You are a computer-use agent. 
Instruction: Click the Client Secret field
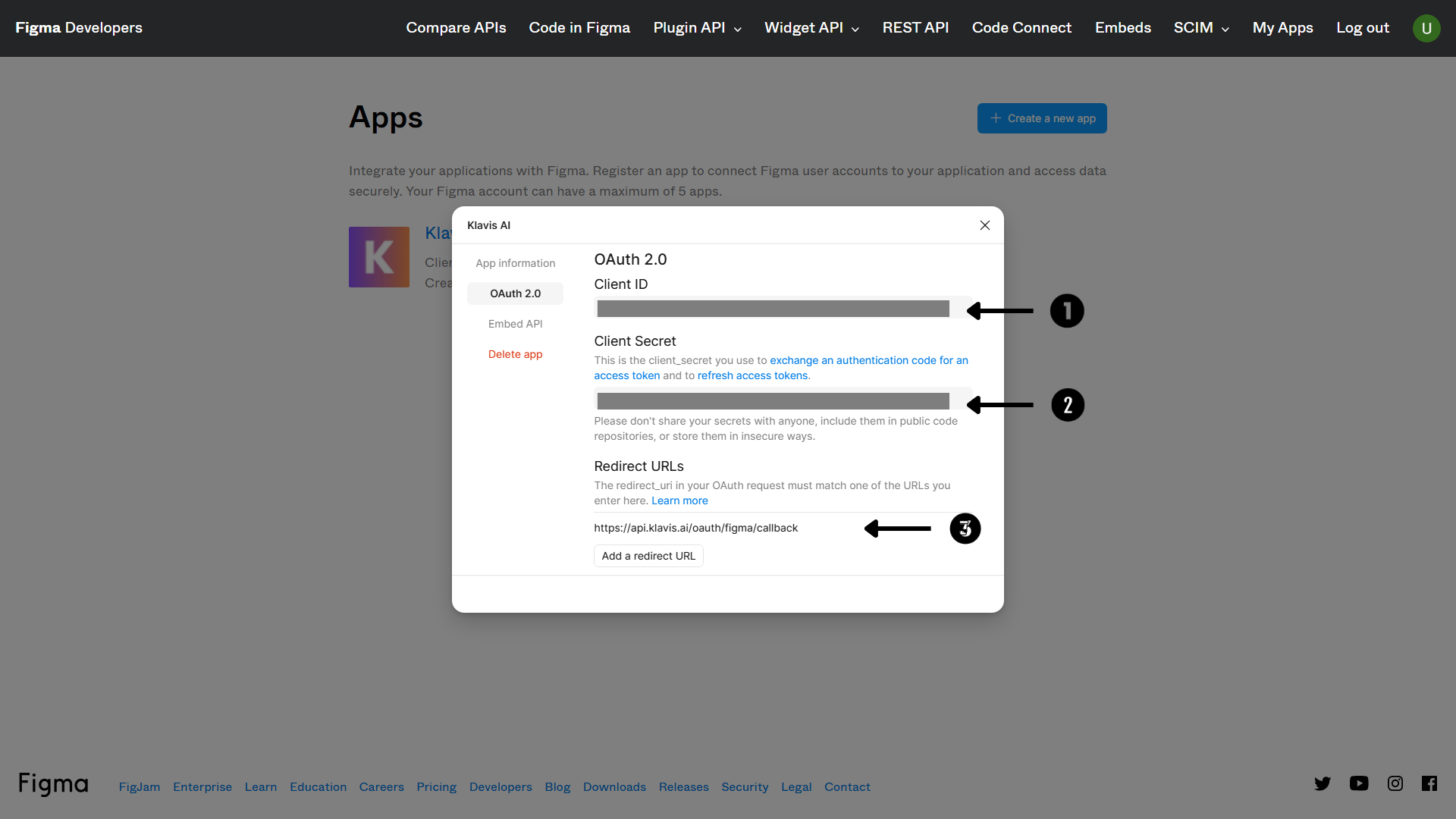click(773, 401)
